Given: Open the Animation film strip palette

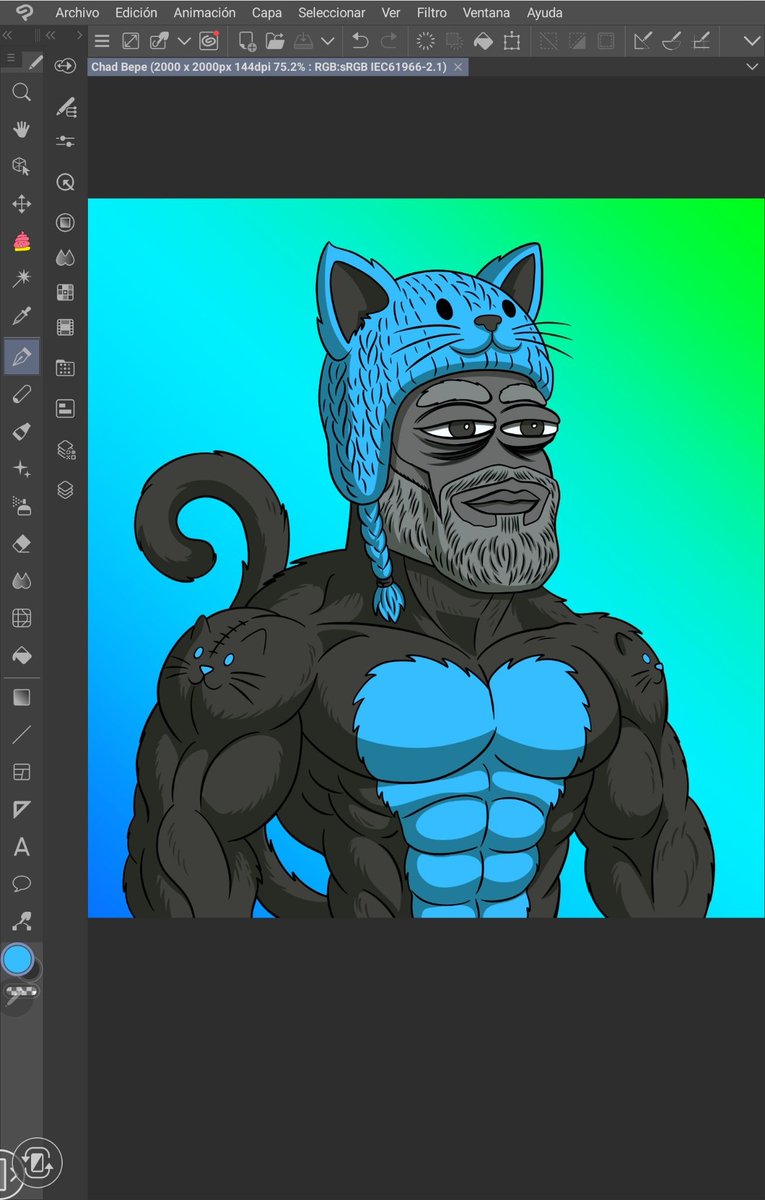Looking at the screenshot, I should [65, 327].
